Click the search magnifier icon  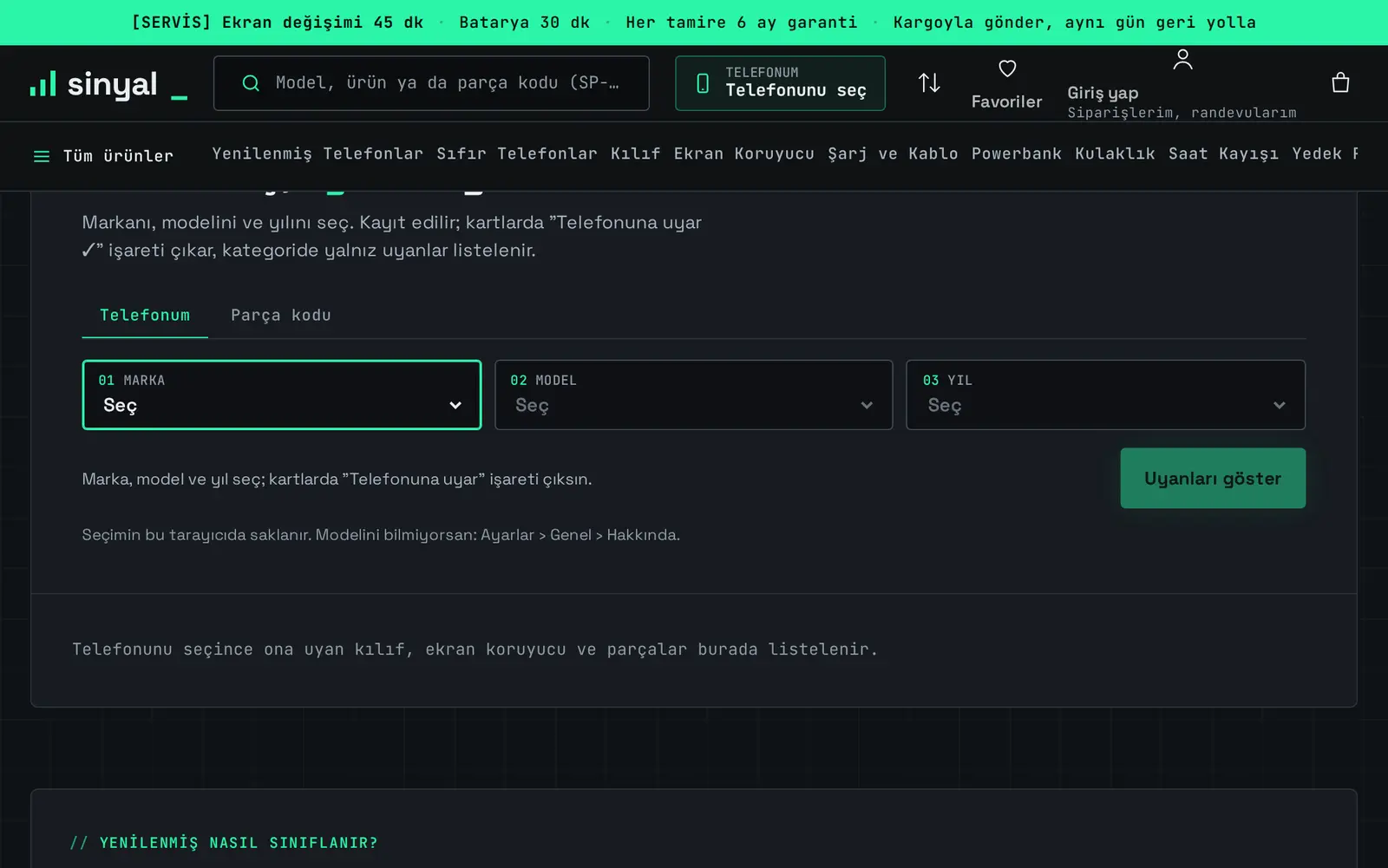[251, 83]
